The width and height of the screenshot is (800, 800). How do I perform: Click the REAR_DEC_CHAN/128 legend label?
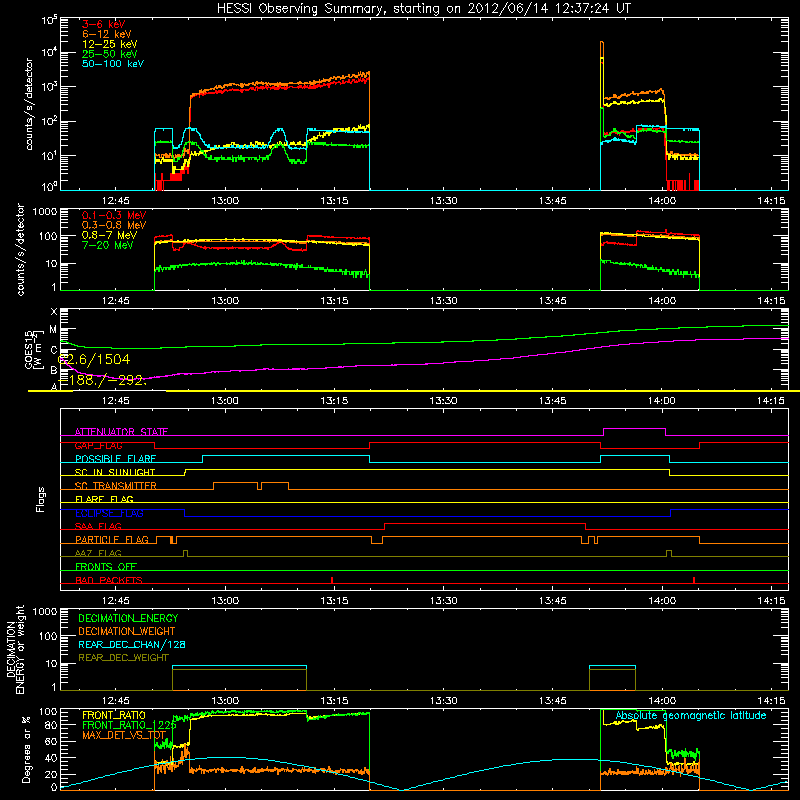[132, 644]
